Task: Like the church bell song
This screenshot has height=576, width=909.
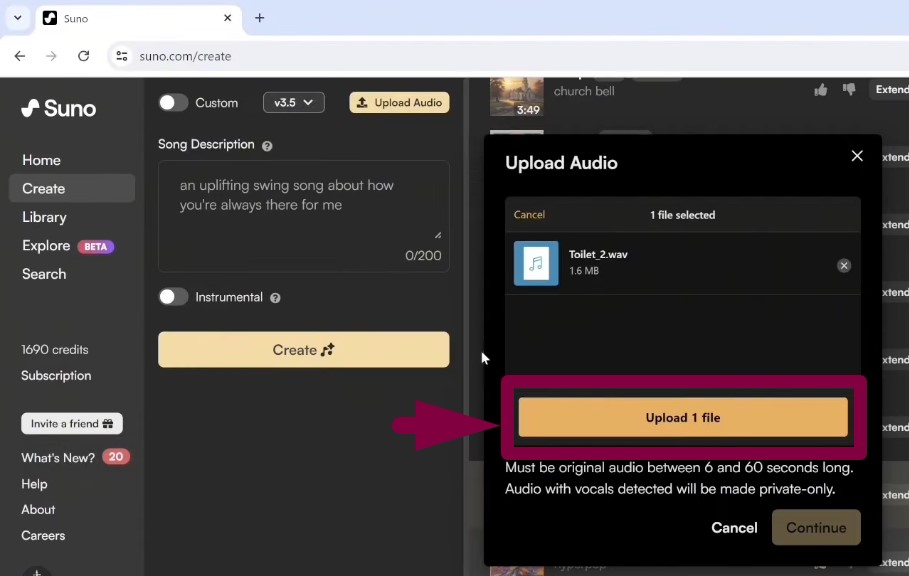Action: [x=820, y=90]
